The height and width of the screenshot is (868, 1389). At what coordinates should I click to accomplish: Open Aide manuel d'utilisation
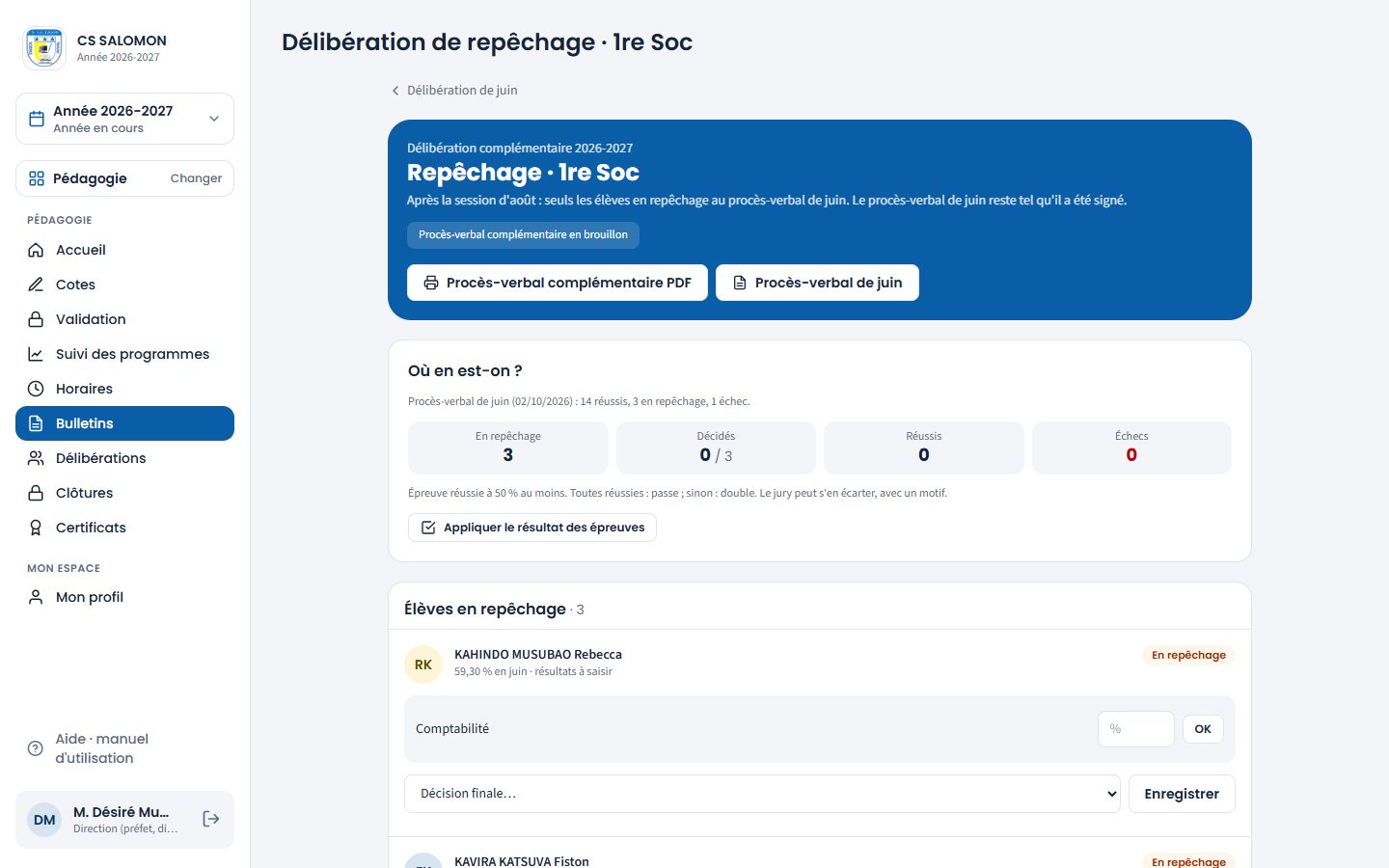[x=124, y=748]
